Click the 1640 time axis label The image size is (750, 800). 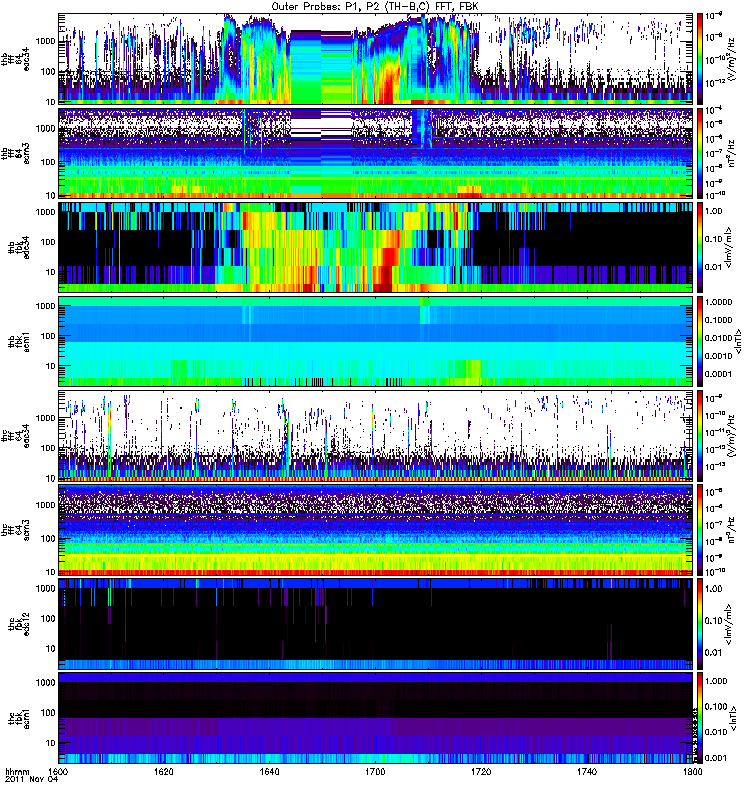[269, 771]
